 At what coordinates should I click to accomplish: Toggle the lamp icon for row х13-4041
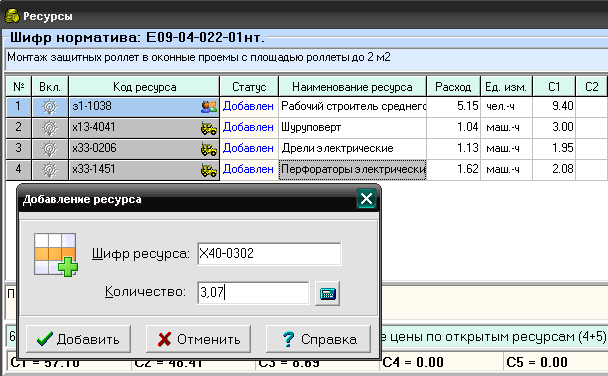click(x=50, y=128)
